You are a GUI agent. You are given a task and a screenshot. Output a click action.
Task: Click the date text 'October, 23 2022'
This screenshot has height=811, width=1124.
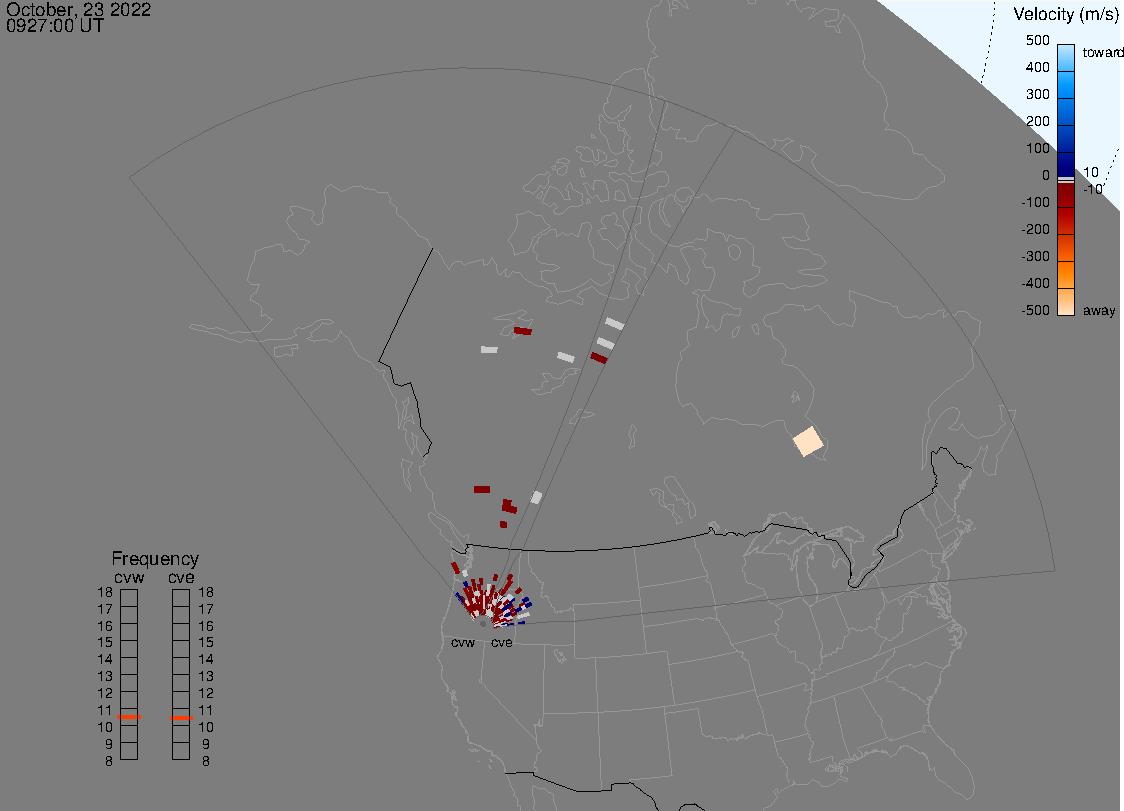[x=78, y=9]
